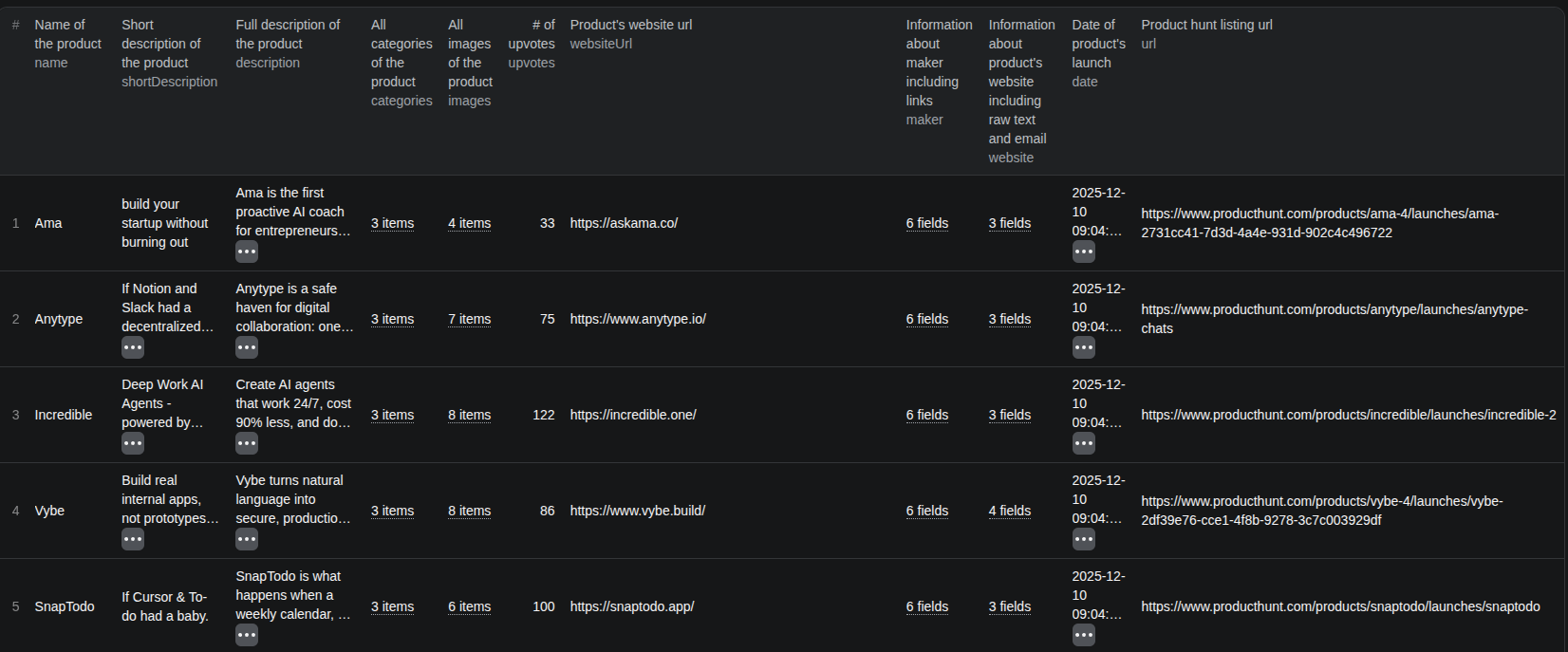Open Ama's '4 items' images list
Viewport: 1568px width, 652px height.
click(469, 224)
